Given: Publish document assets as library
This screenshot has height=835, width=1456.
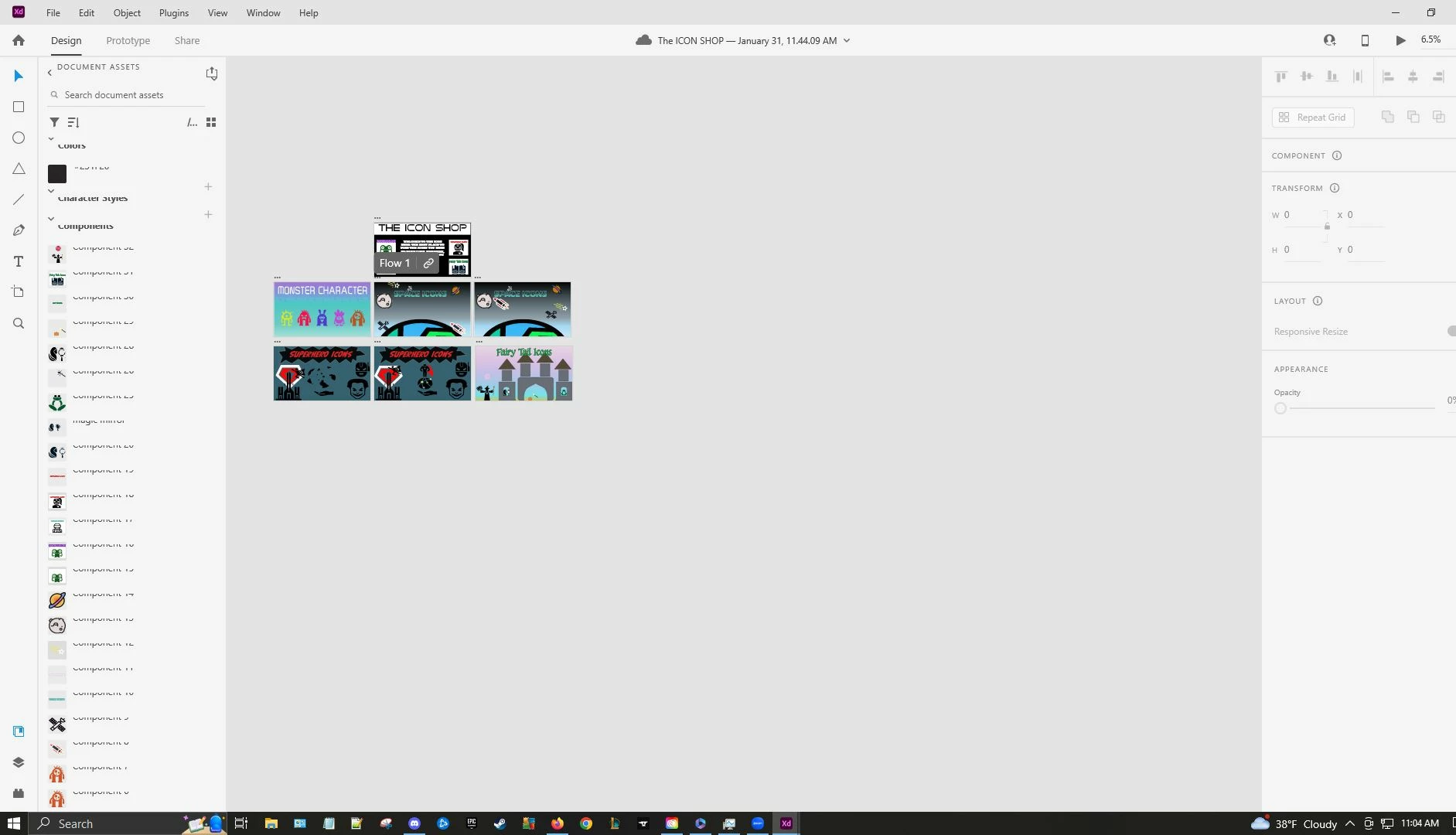Looking at the screenshot, I should tap(212, 73).
